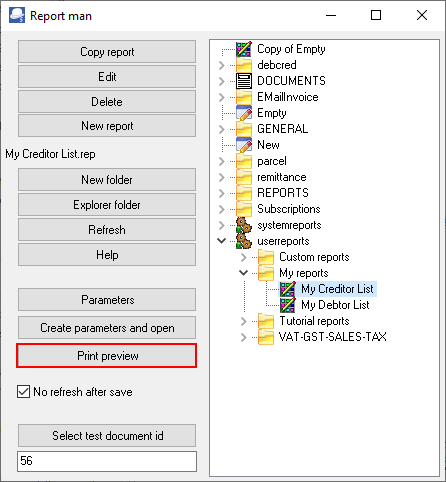Select the VAT-GST-SALES-TAX folder label
This screenshot has height=482, width=446.
click(x=333, y=337)
